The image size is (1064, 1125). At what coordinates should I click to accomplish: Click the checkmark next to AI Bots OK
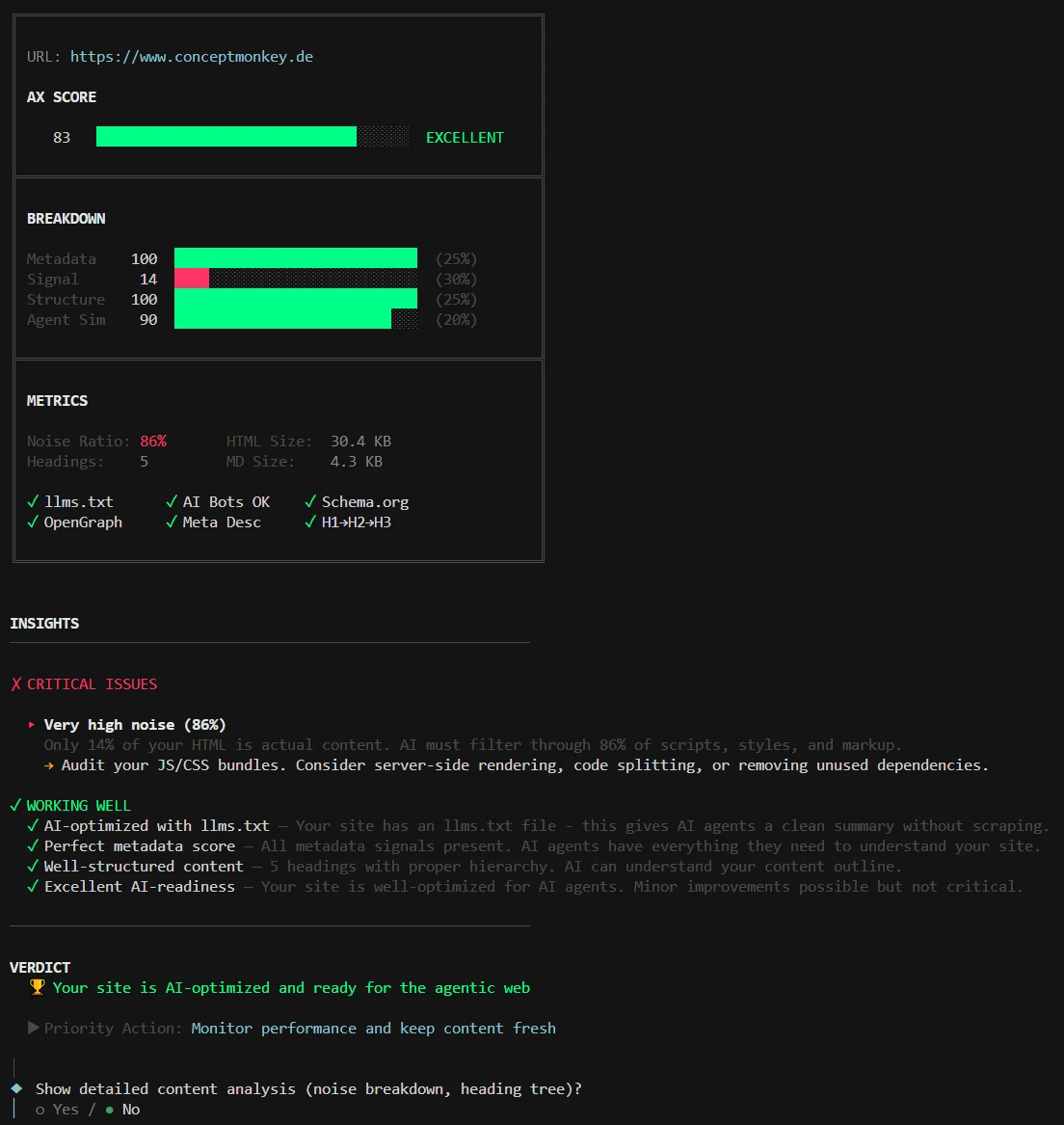pyautogui.click(x=173, y=501)
